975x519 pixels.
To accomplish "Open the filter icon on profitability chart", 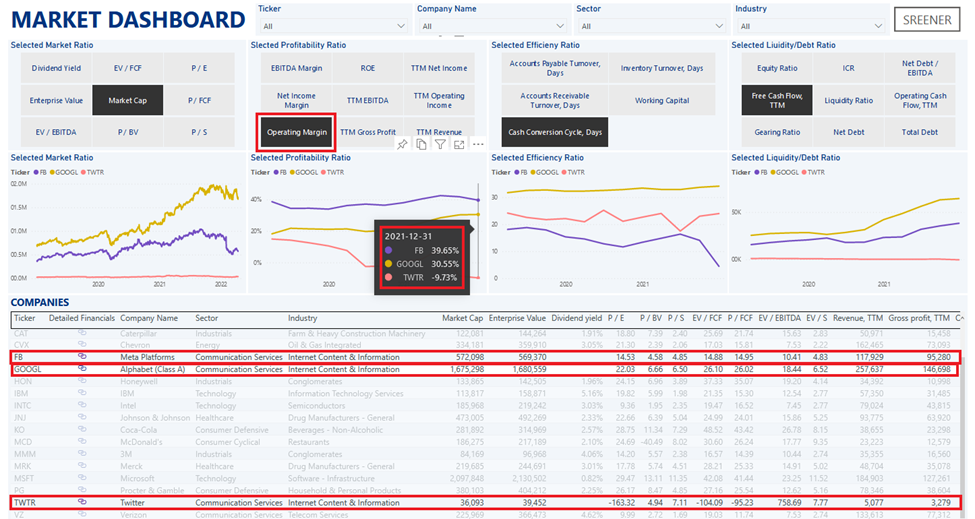I will [440, 145].
